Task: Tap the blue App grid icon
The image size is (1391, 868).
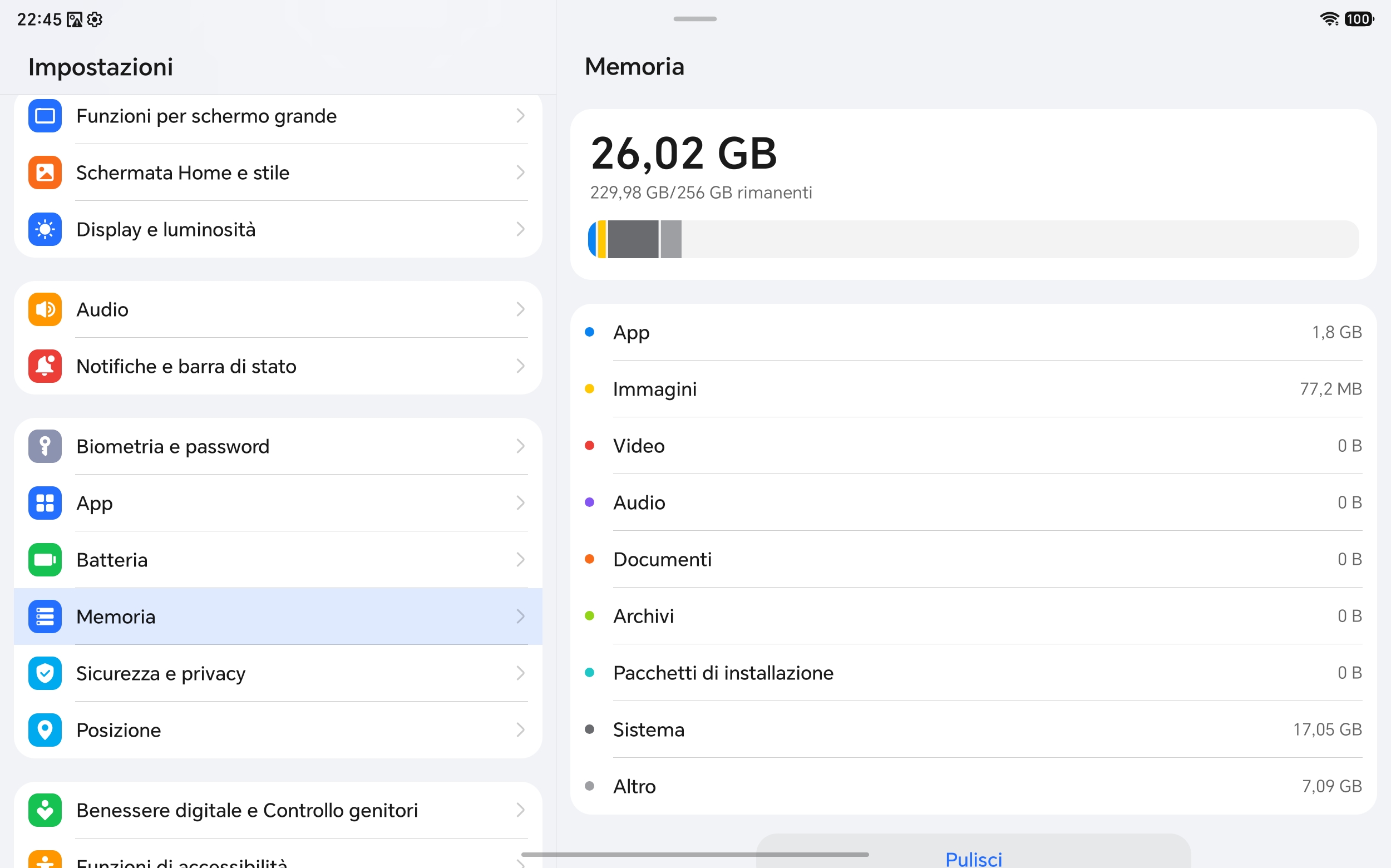Action: point(45,503)
